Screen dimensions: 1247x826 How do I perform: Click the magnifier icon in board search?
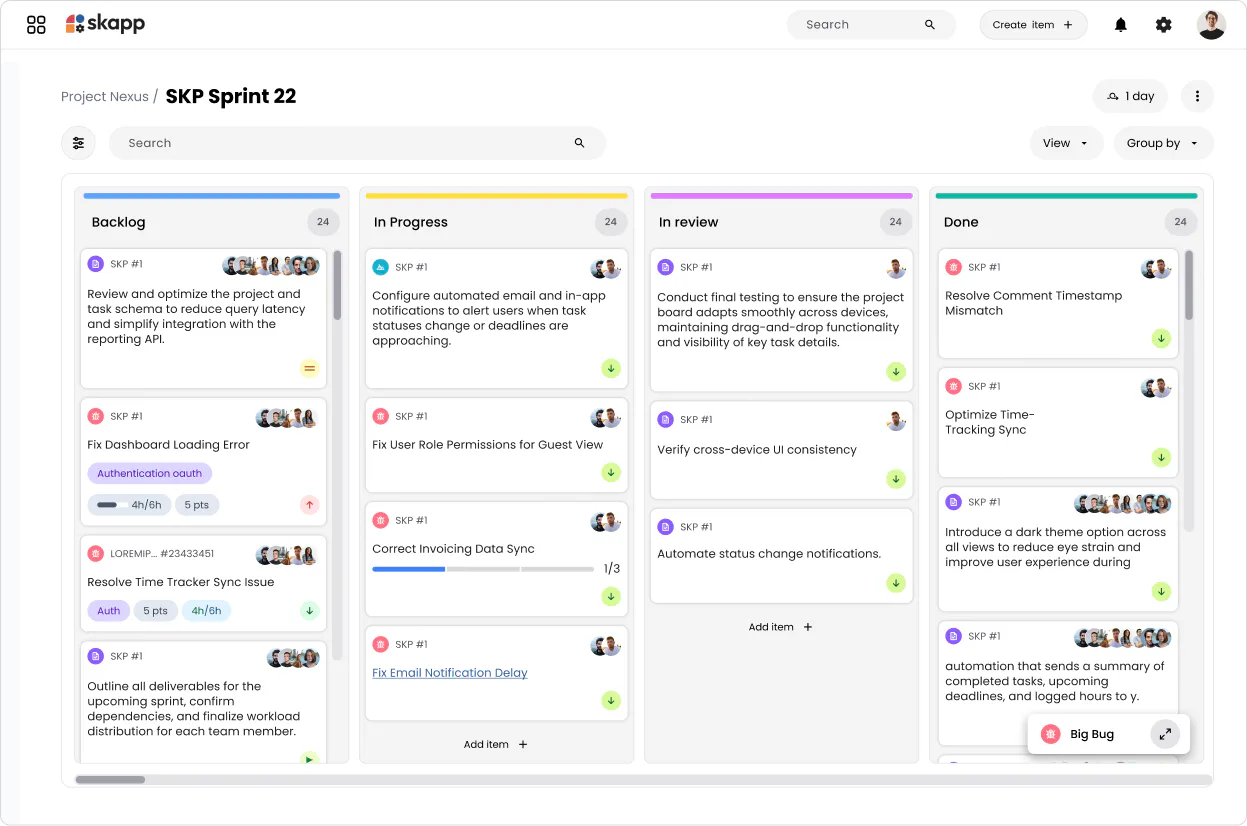pos(579,143)
